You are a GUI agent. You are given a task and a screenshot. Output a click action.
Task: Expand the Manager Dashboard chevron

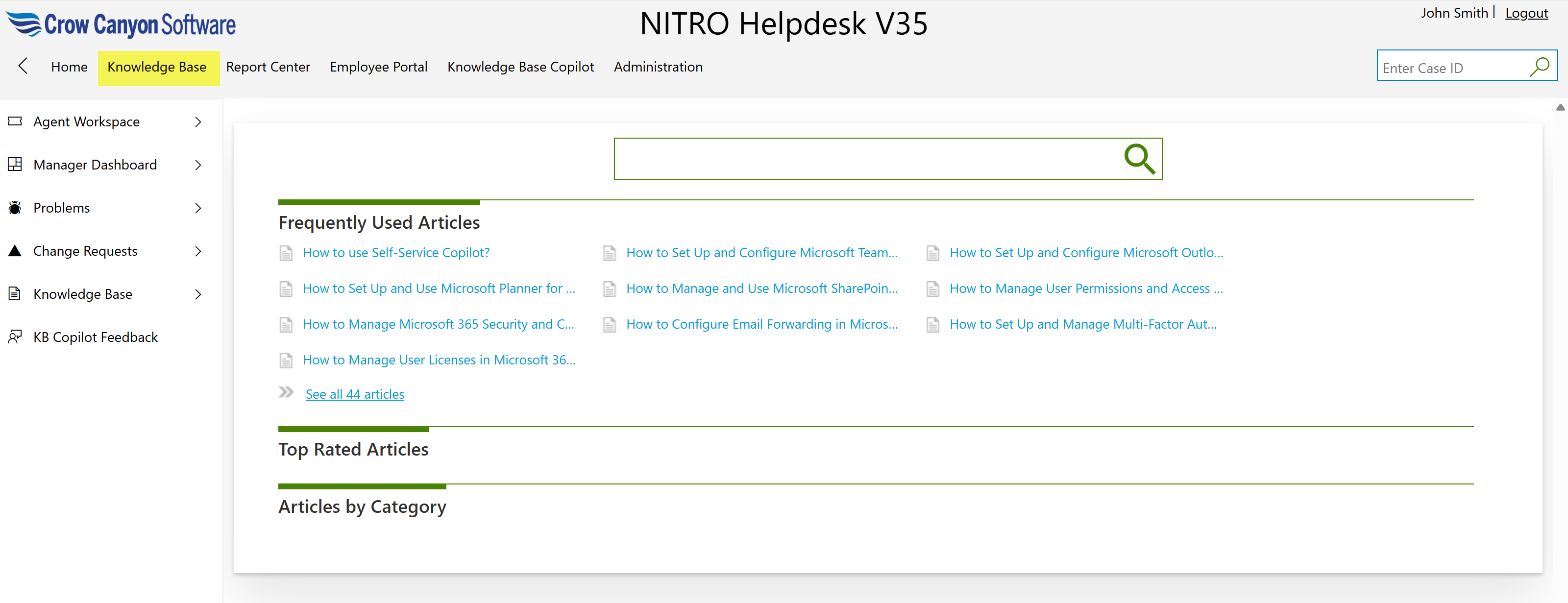[198, 165]
